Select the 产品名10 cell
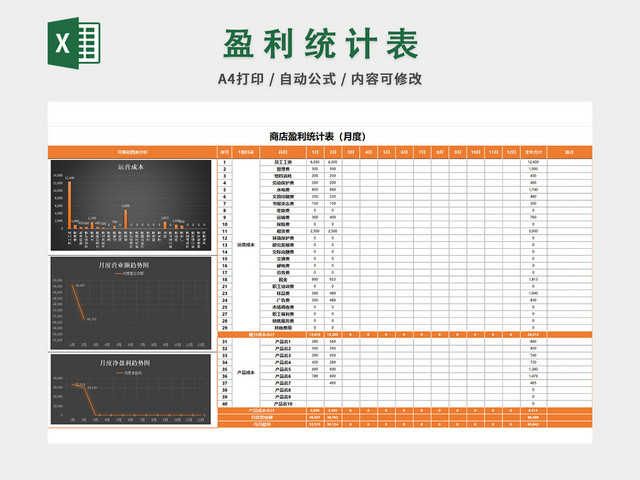The height and width of the screenshot is (480, 640). tap(283, 404)
